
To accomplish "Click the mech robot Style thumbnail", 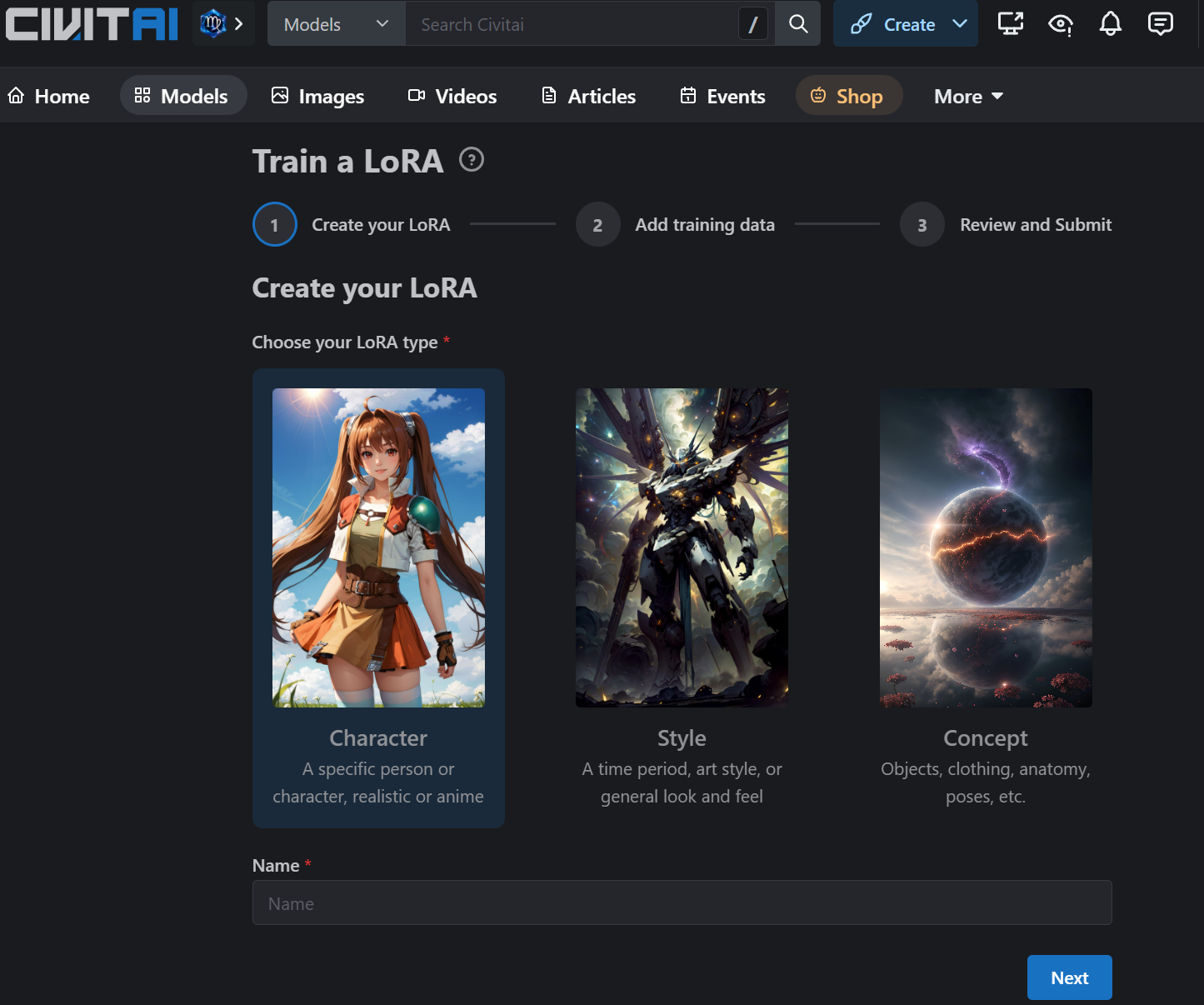I will coord(682,547).
